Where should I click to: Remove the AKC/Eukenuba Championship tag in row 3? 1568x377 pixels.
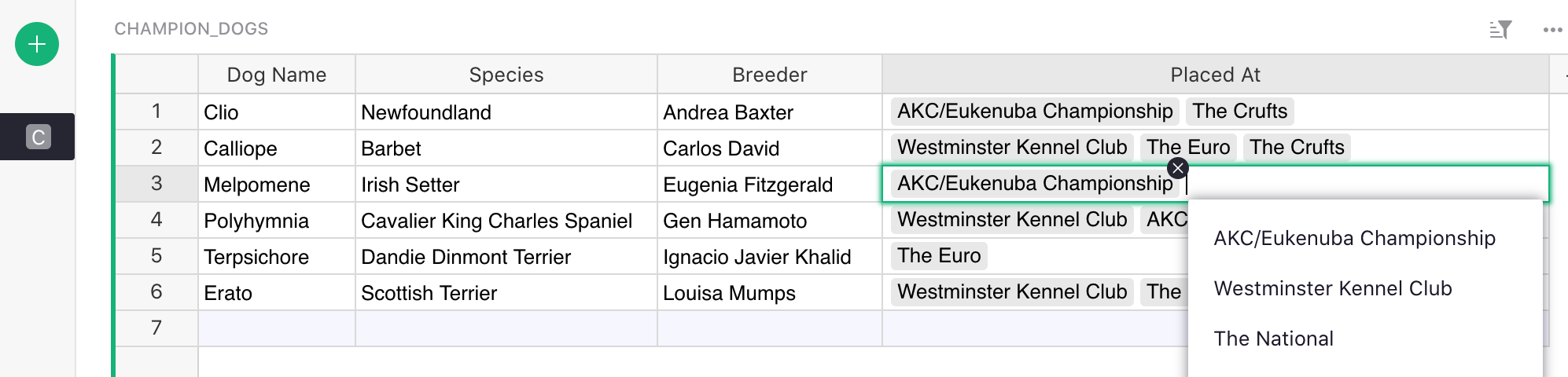pos(1177,168)
